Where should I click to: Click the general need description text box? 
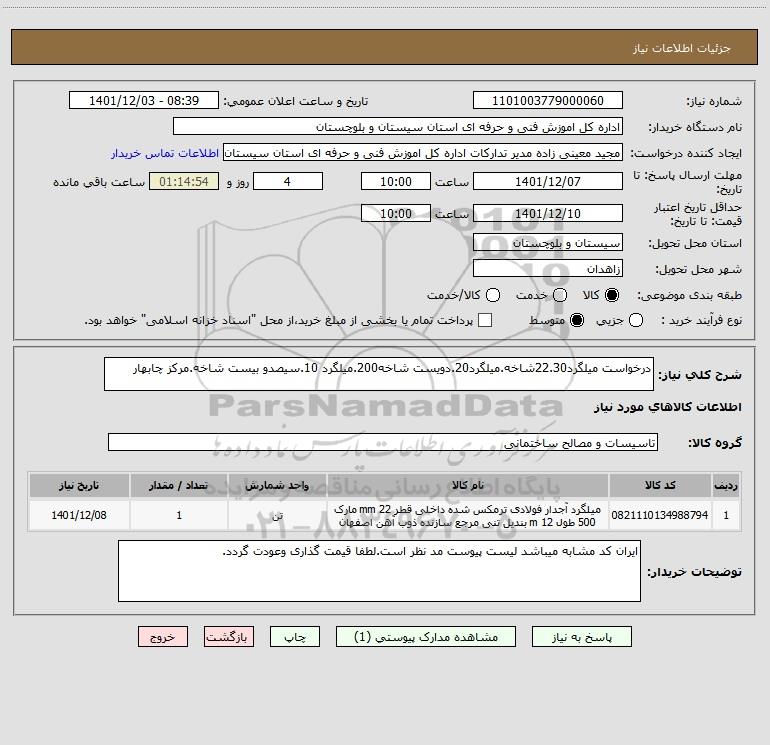click(x=379, y=374)
